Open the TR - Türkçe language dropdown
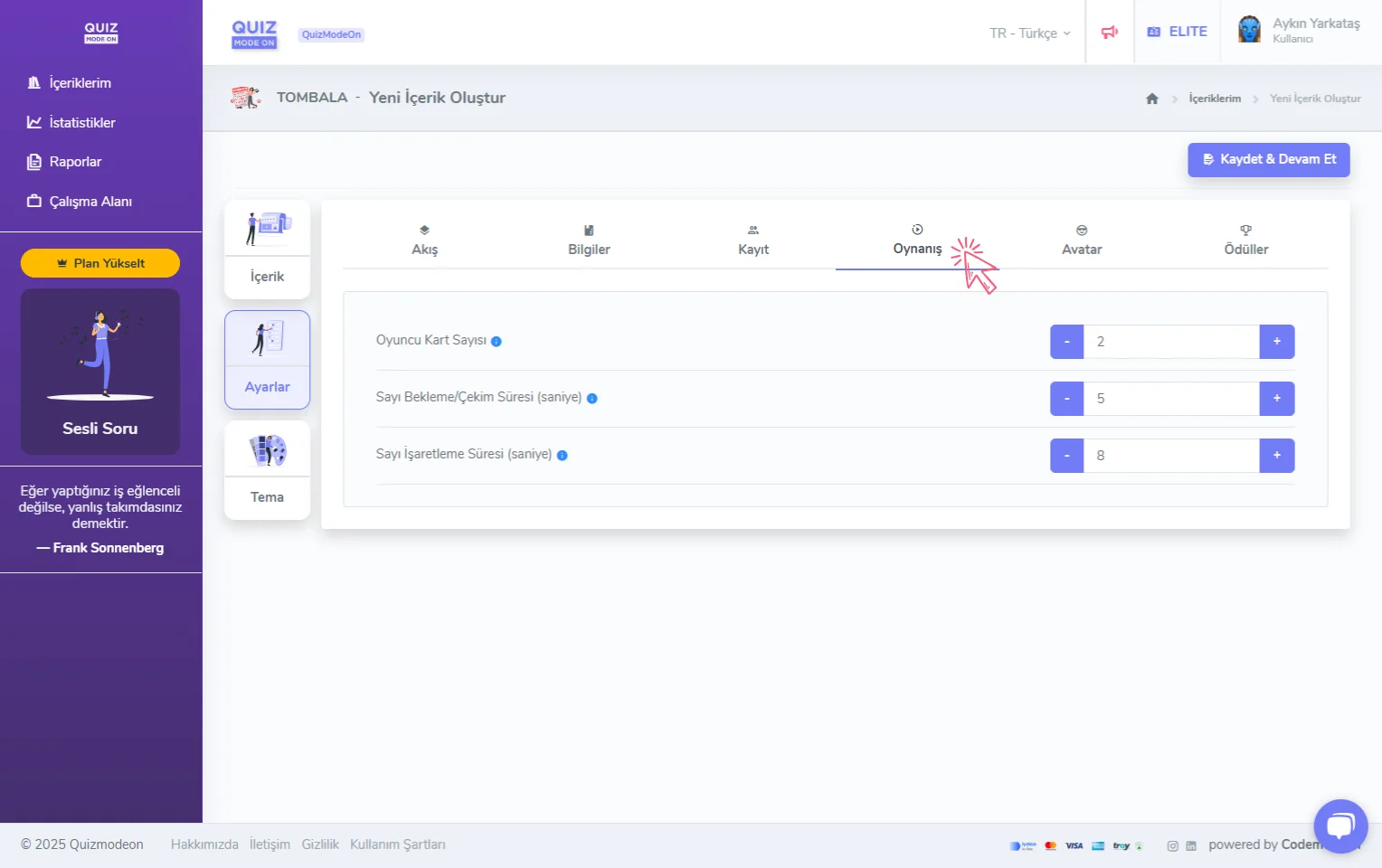Image resolution: width=1382 pixels, height=868 pixels. pyautogui.click(x=1029, y=33)
